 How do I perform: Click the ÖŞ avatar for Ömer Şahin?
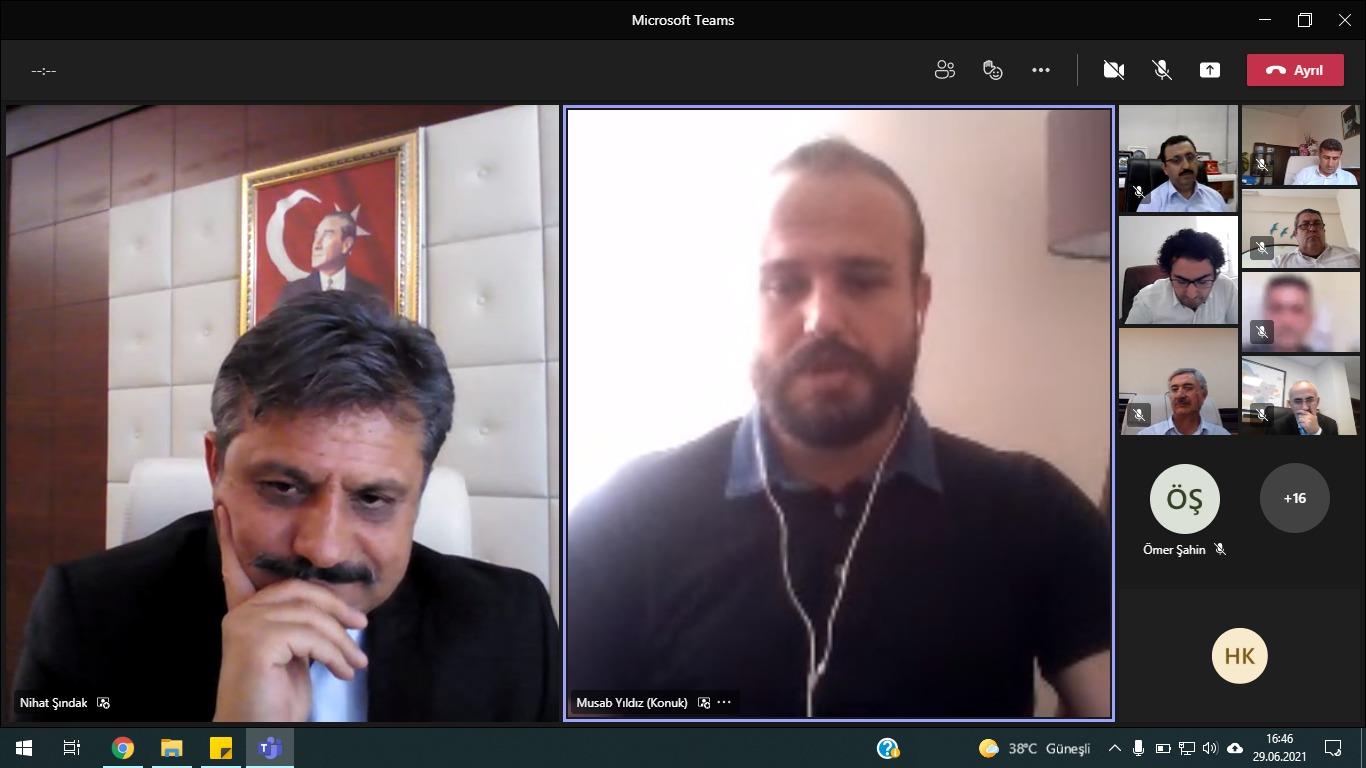pos(1185,498)
